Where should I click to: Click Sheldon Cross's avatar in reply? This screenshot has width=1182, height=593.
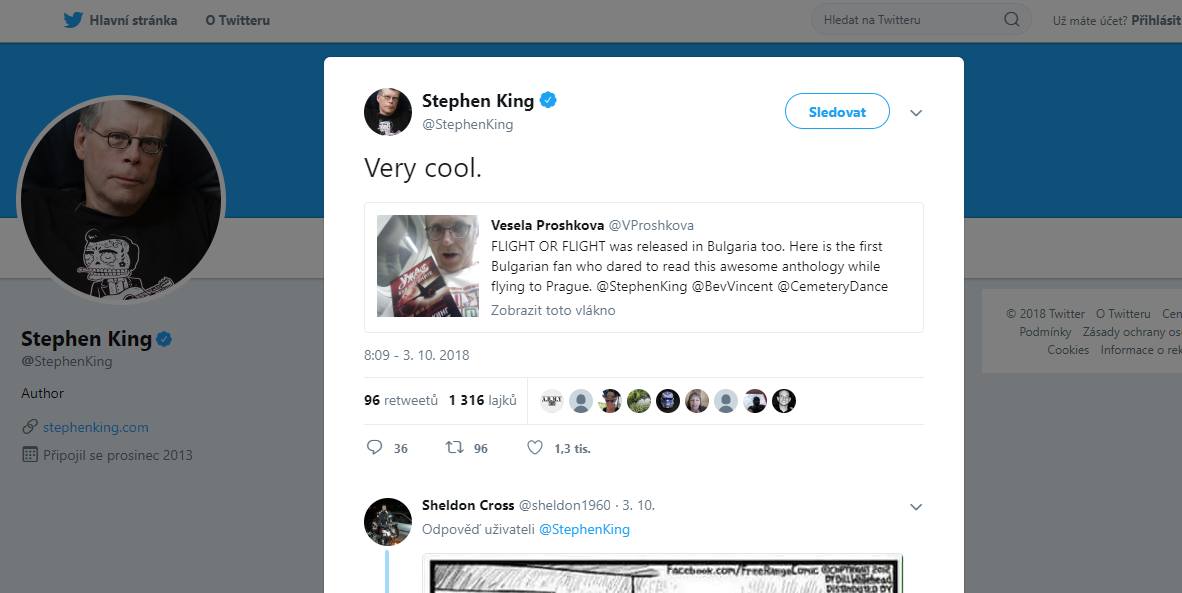coord(388,522)
